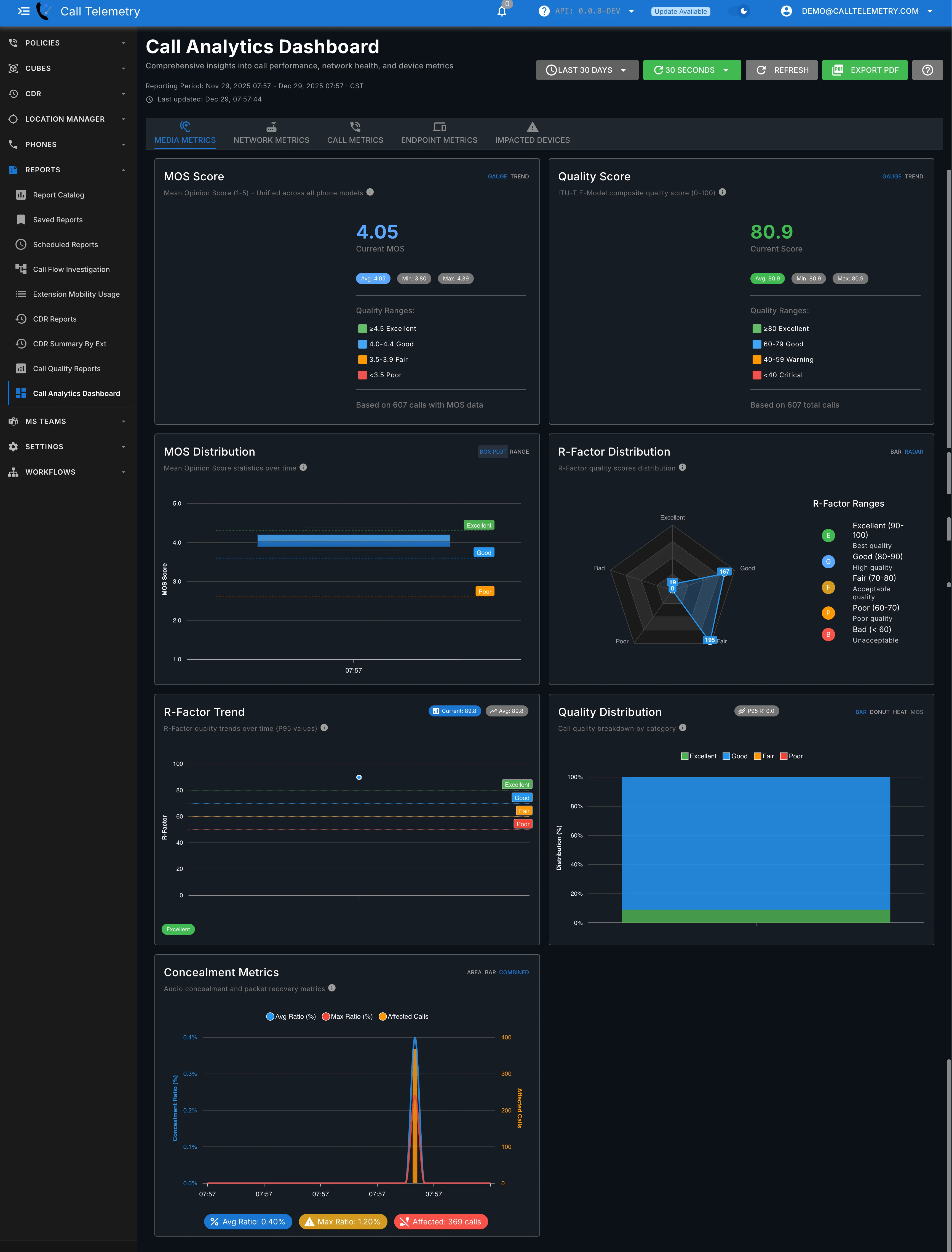Click the MOS Score info icon
Viewport: 952px width, 1252px height.
coord(370,192)
